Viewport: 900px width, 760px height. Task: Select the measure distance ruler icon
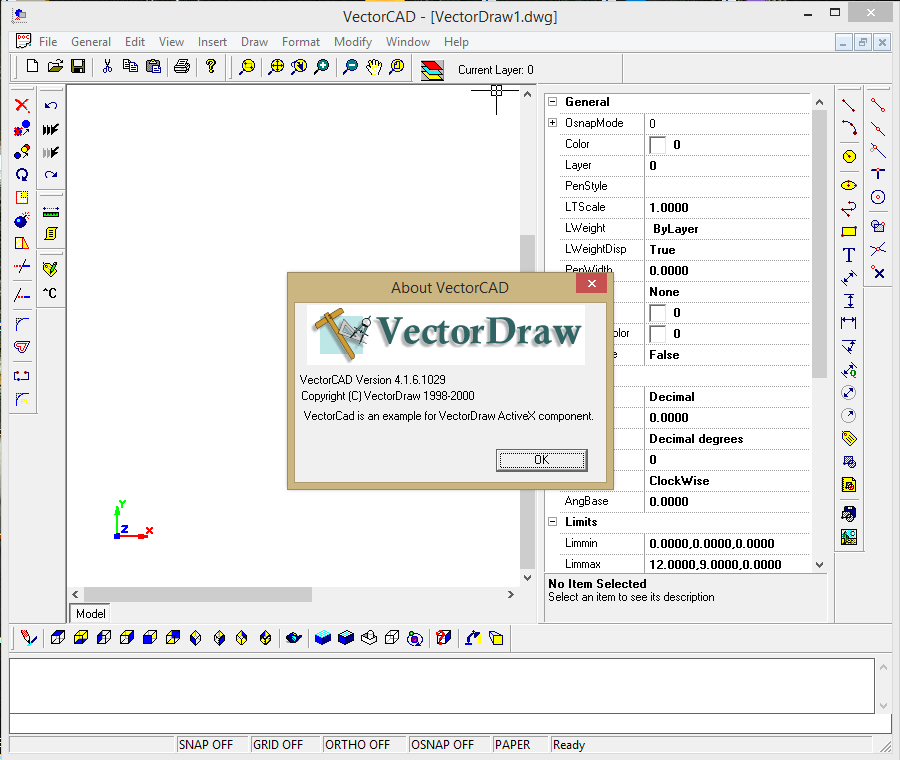(51, 212)
